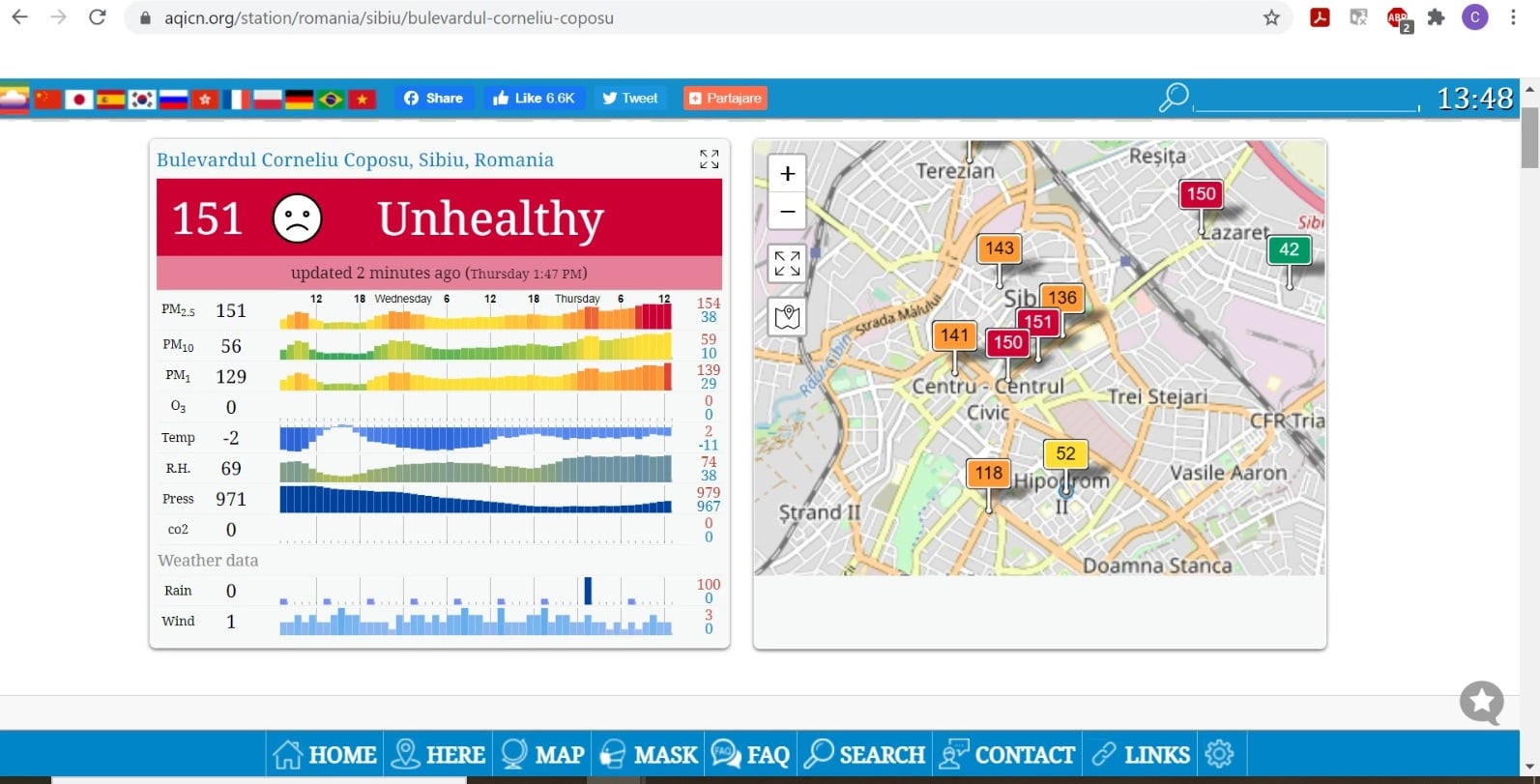1540x784 pixels.
Task: Open the Chrome three-dot menu
Action: [1513, 17]
